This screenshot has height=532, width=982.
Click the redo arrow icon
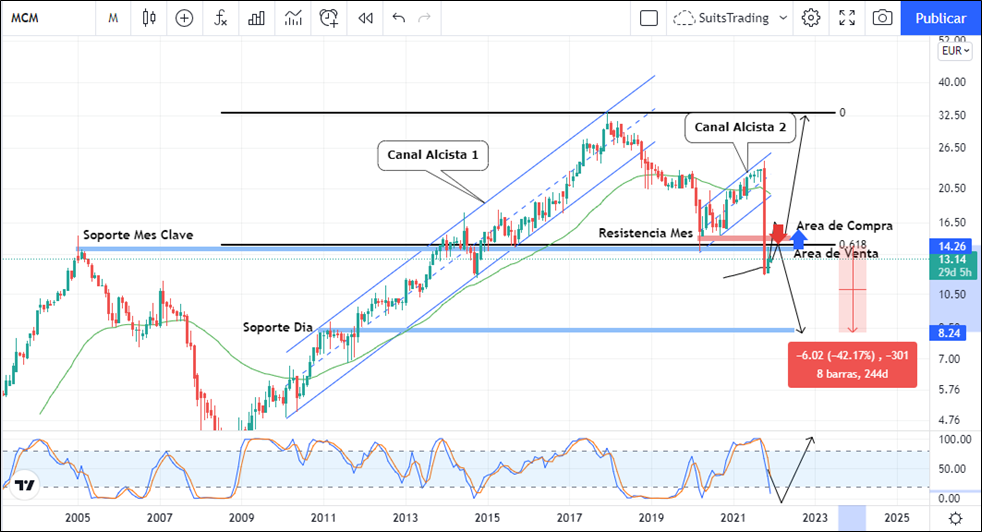pyautogui.click(x=426, y=18)
